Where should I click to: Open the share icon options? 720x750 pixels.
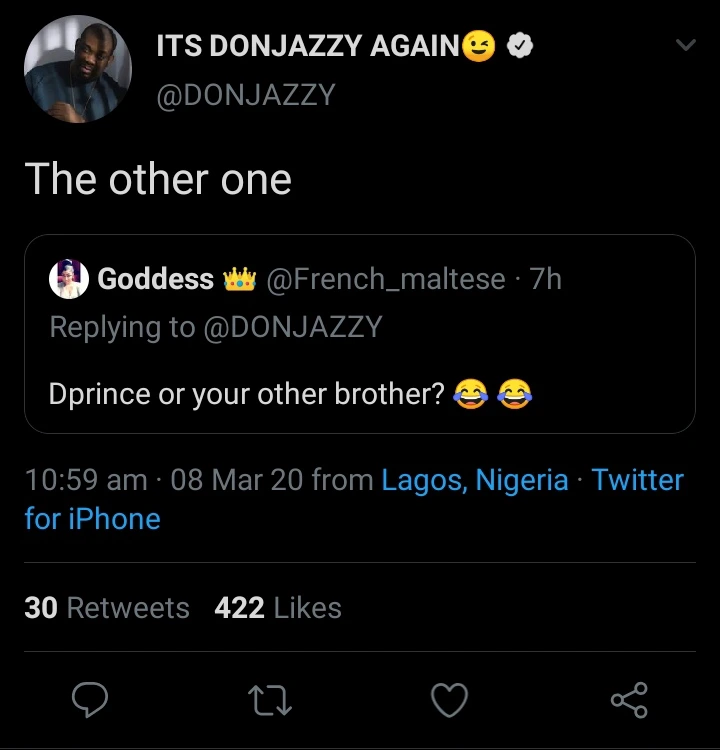pos(629,700)
